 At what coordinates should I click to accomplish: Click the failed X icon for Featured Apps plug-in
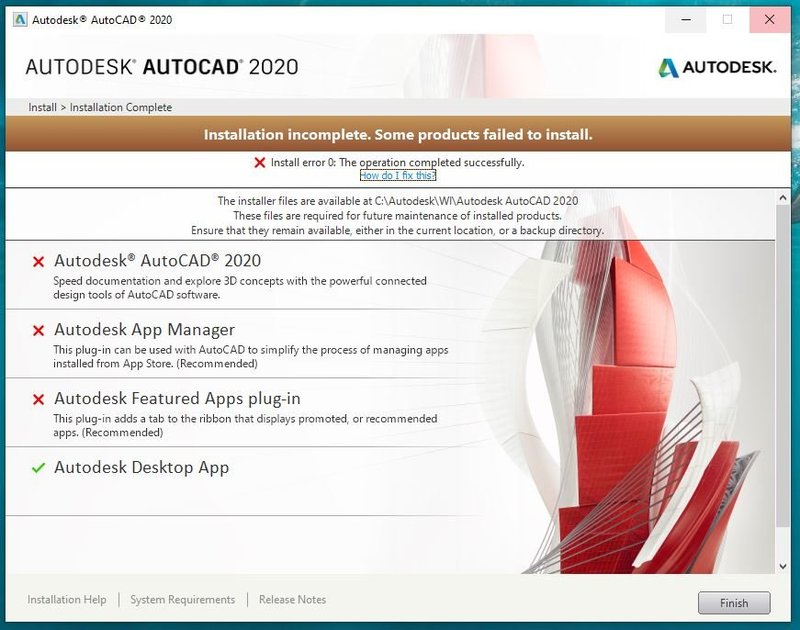click(38, 399)
